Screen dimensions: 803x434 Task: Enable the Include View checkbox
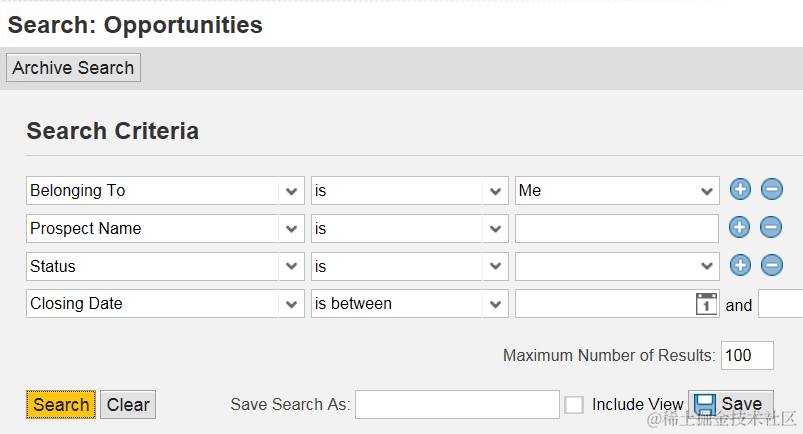click(574, 405)
